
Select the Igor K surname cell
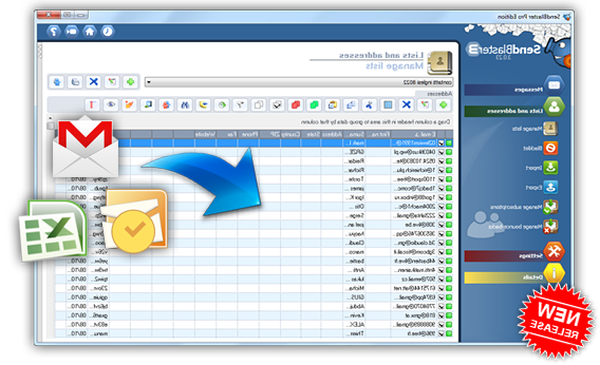tap(354, 197)
